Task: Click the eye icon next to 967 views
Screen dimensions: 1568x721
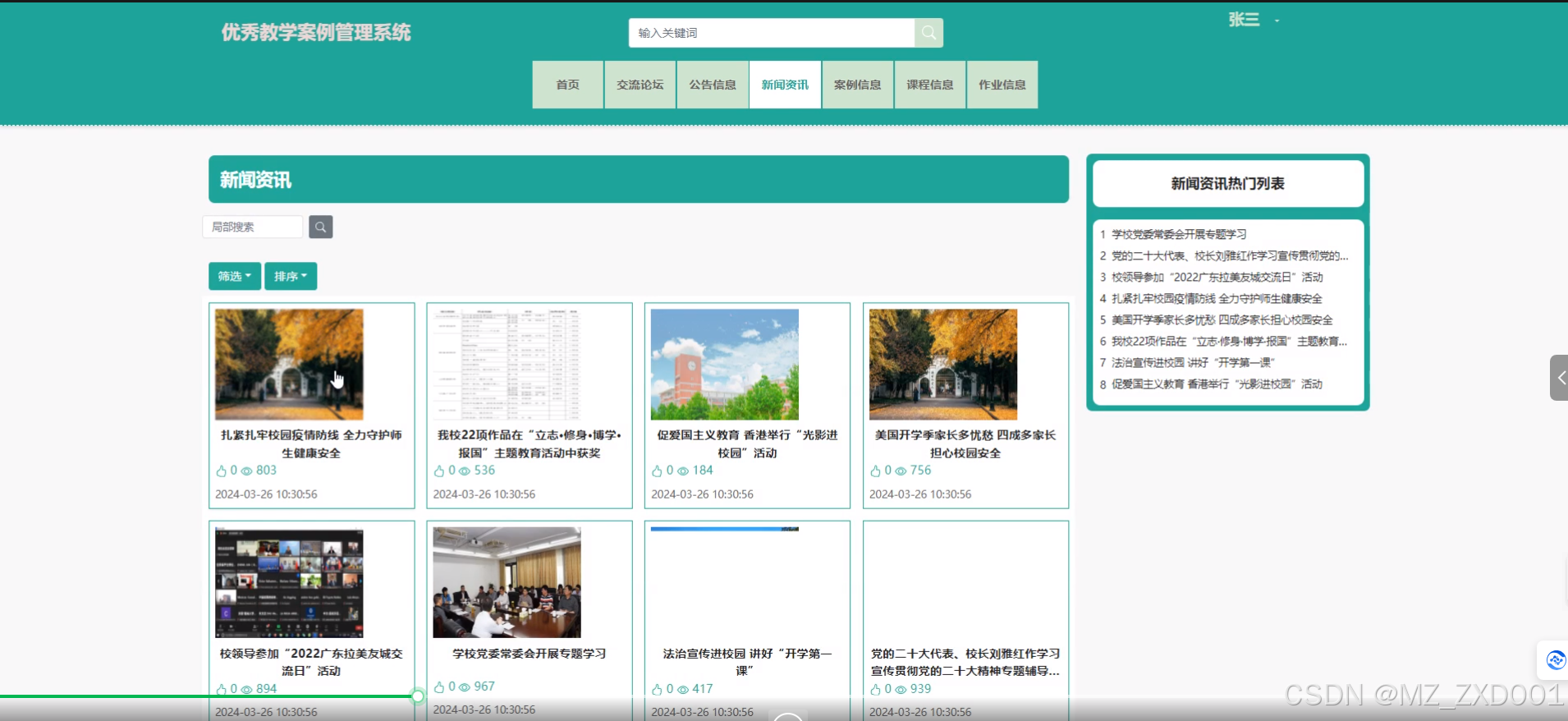Action: click(x=465, y=687)
